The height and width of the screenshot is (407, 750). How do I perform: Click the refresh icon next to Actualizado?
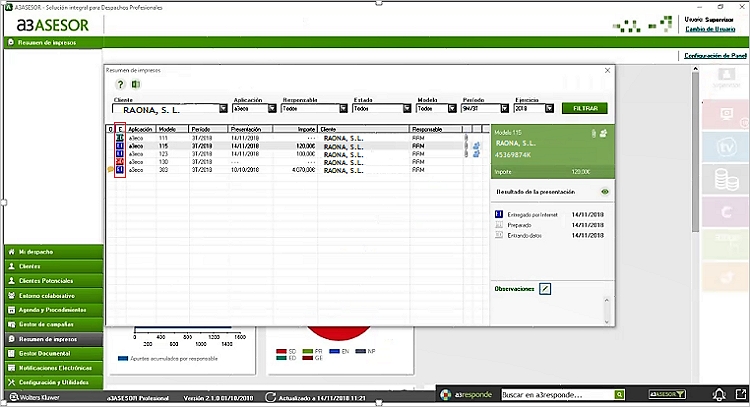point(271,397)
